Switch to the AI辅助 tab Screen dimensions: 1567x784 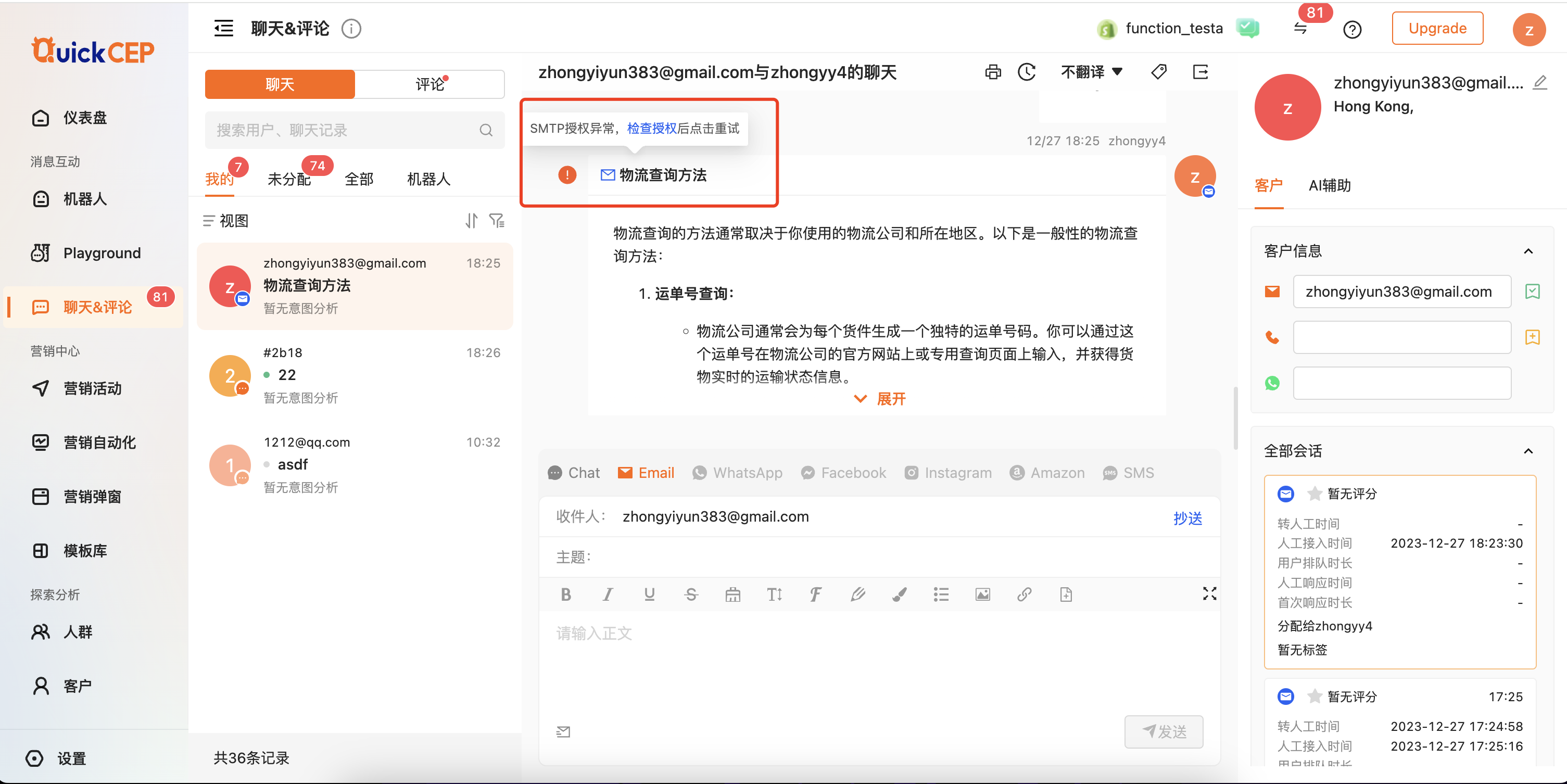pos(1329,185)
